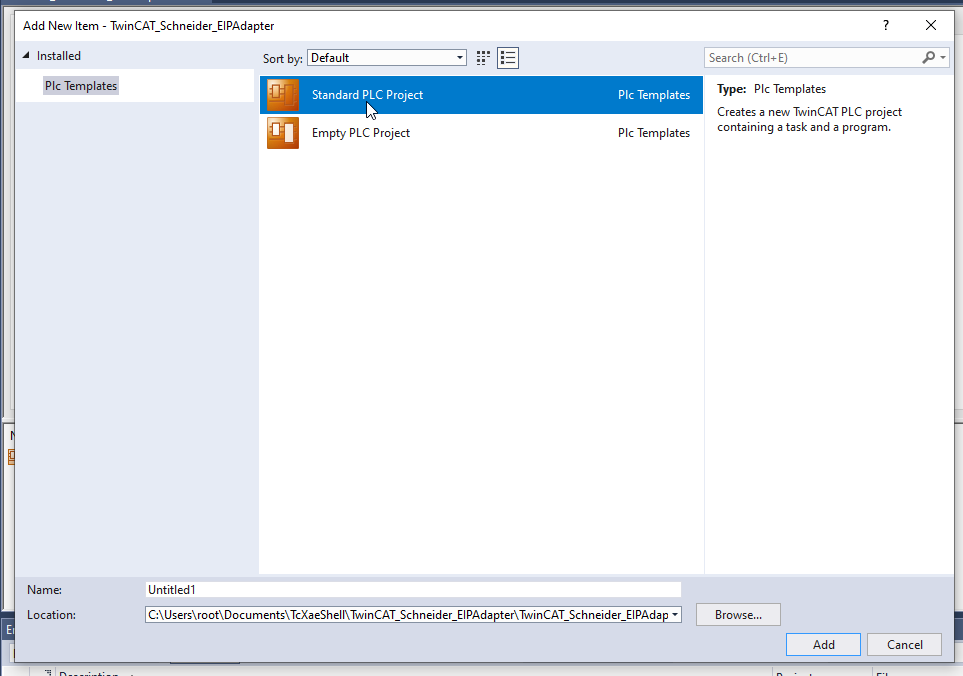
Task: Select Plc Templates in the tree
Action: point(81,86)
